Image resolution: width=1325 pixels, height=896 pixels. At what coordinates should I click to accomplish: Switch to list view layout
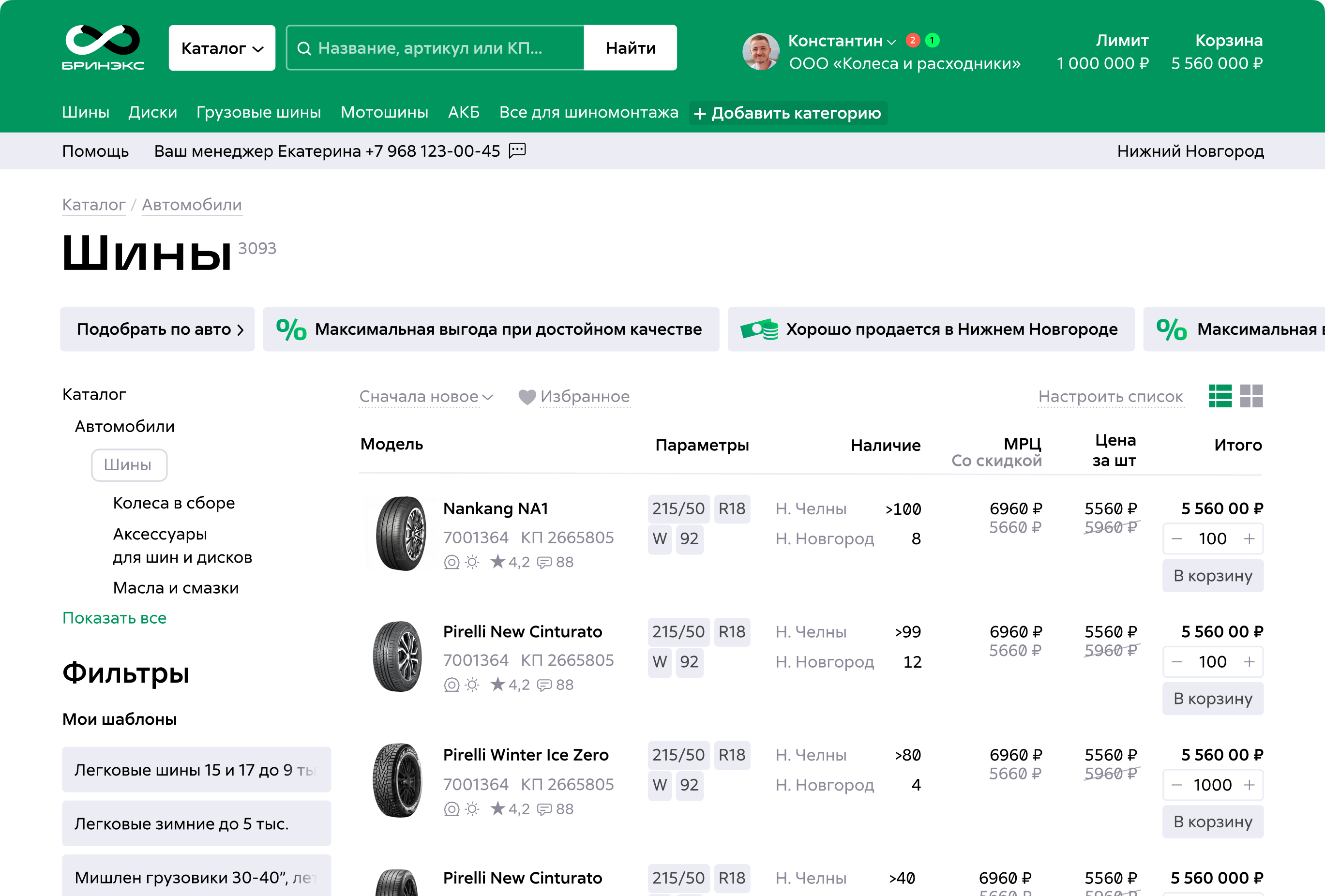click(1220, 396)
